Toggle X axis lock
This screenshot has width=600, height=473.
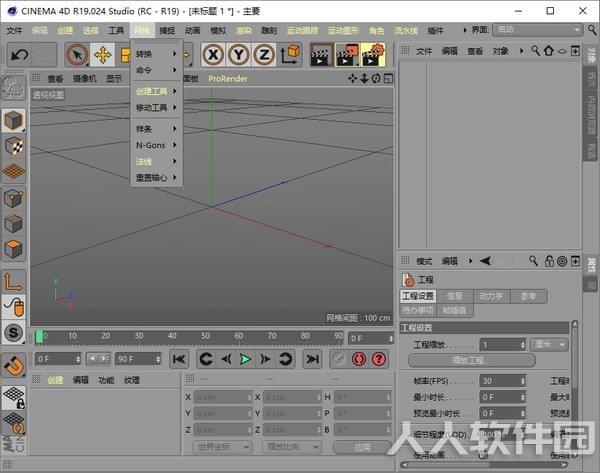pyautogui.click(x=213, y=55)
